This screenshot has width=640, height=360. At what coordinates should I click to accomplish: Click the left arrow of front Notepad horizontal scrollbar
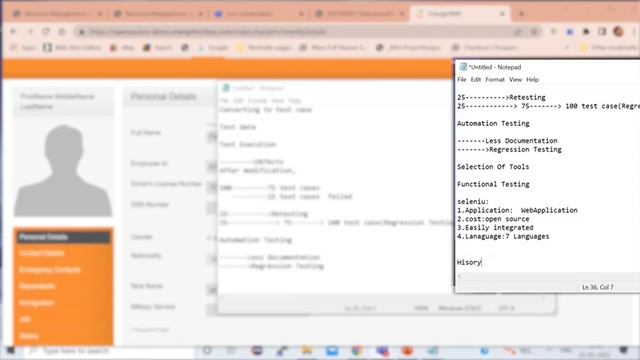[x=460, y=277]
